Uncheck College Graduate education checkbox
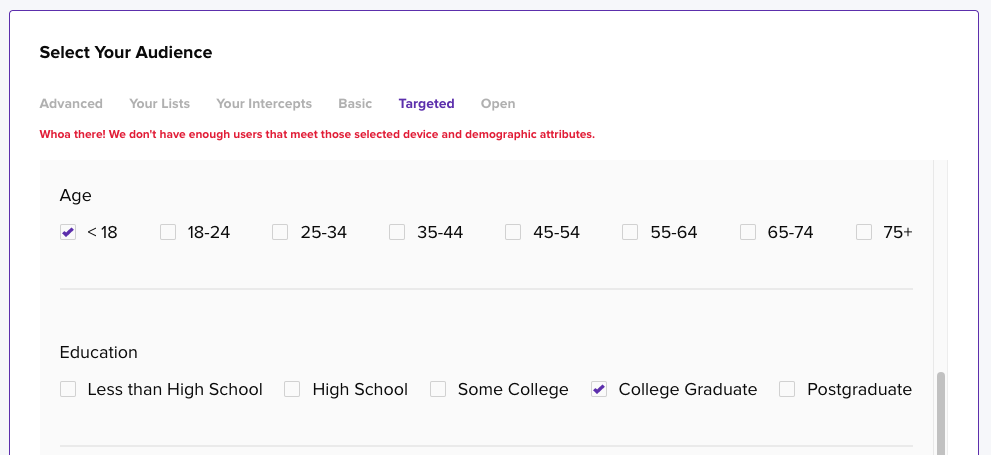Screen dimensions: 991x455 click(599, 389)
